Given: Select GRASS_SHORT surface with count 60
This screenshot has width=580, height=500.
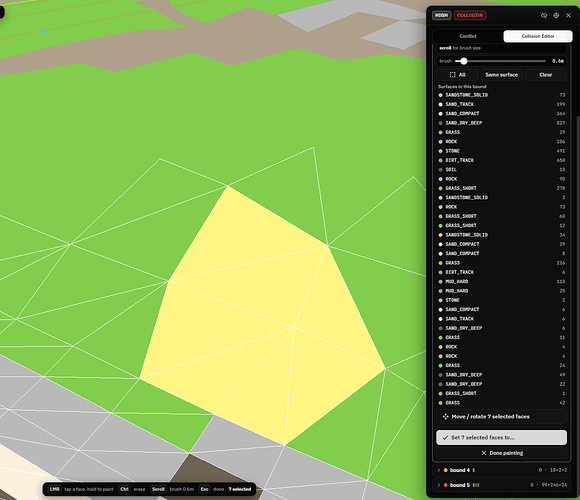Looking at the screenshot, I should 501,216.
